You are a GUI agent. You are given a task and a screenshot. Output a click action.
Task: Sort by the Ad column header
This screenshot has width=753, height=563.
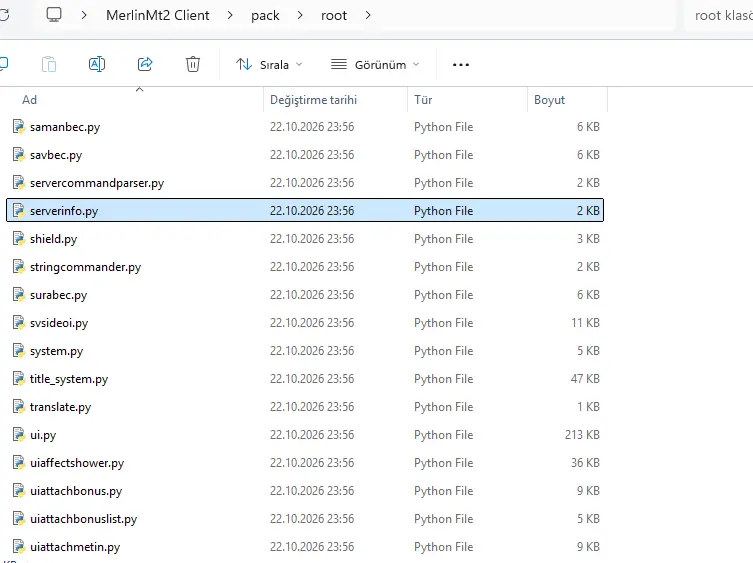pos(132,100)
